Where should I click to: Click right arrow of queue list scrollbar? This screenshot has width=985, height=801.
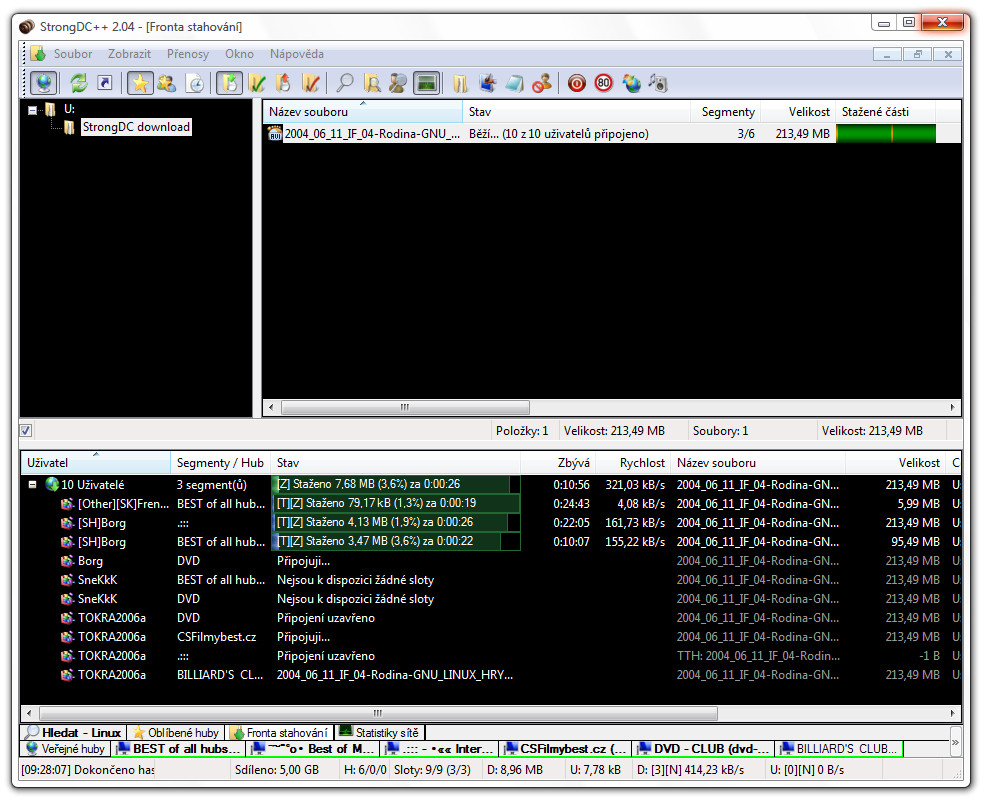952,407
